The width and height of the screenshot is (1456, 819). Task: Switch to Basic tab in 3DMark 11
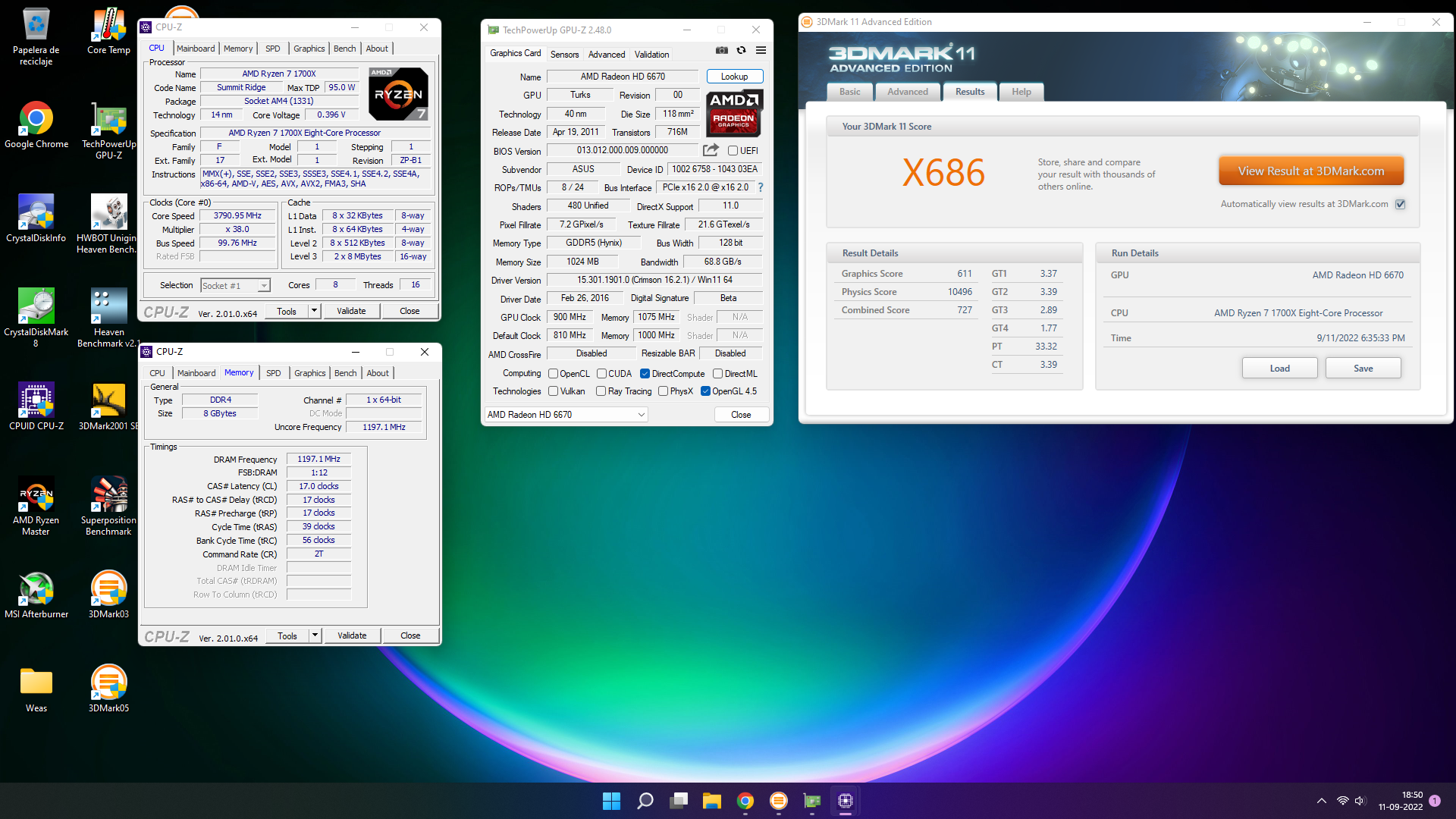click(x=849, y=92)
